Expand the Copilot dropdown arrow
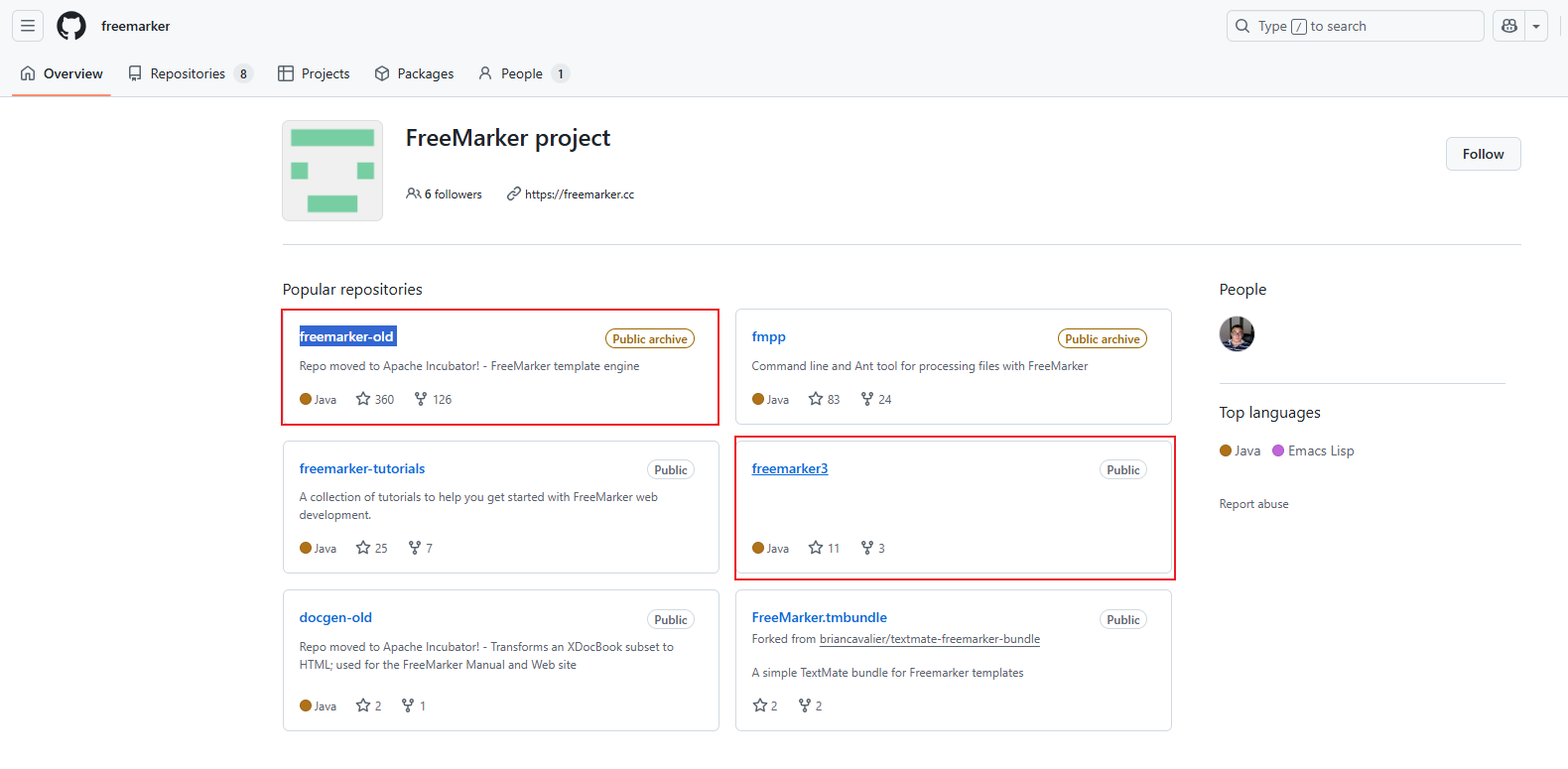Image resolution: width=1568 pixels, height=769 pixels. coord(1536,26)
